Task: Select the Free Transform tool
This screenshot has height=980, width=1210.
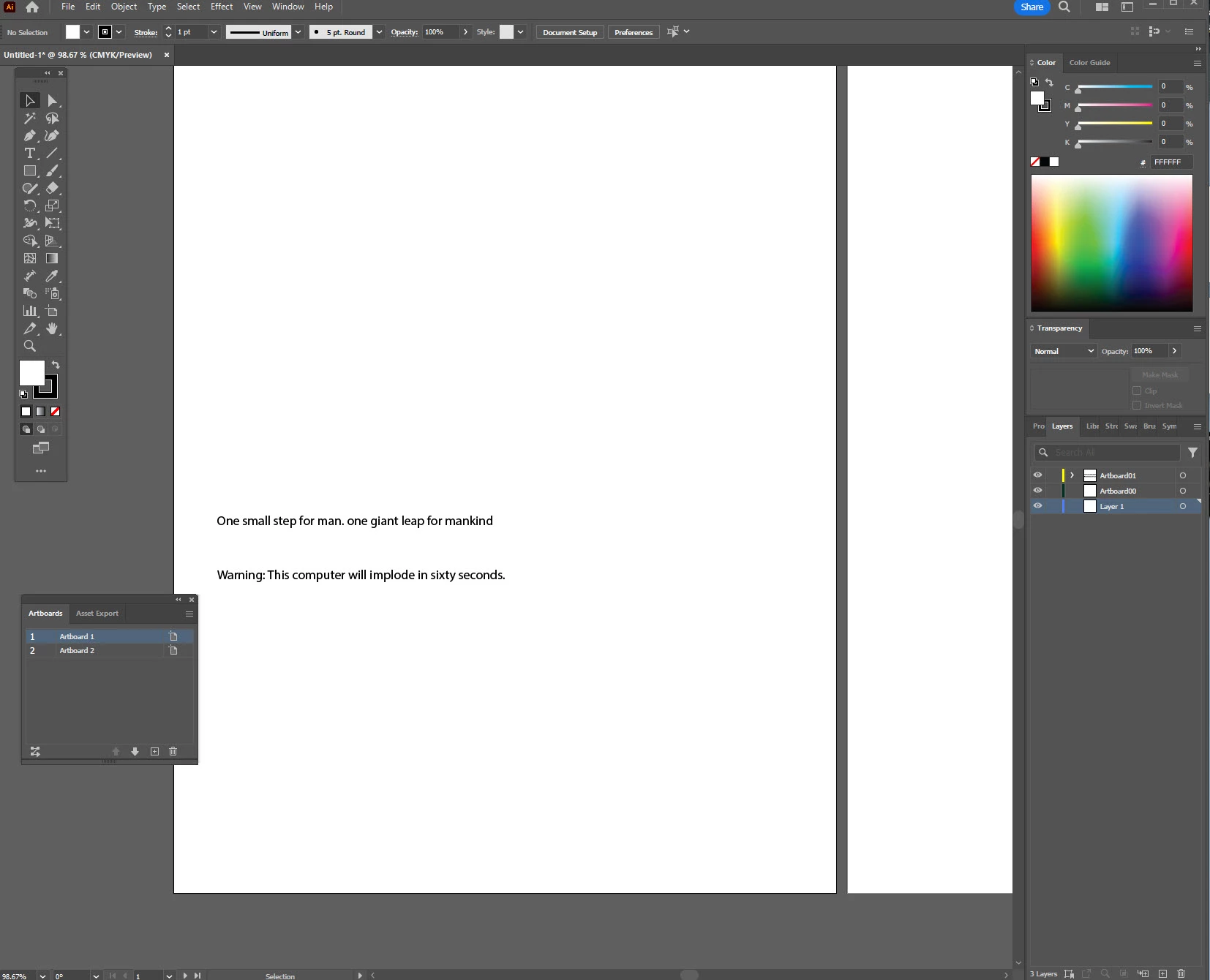Action: pyautogui.click(x=52, y=223)
